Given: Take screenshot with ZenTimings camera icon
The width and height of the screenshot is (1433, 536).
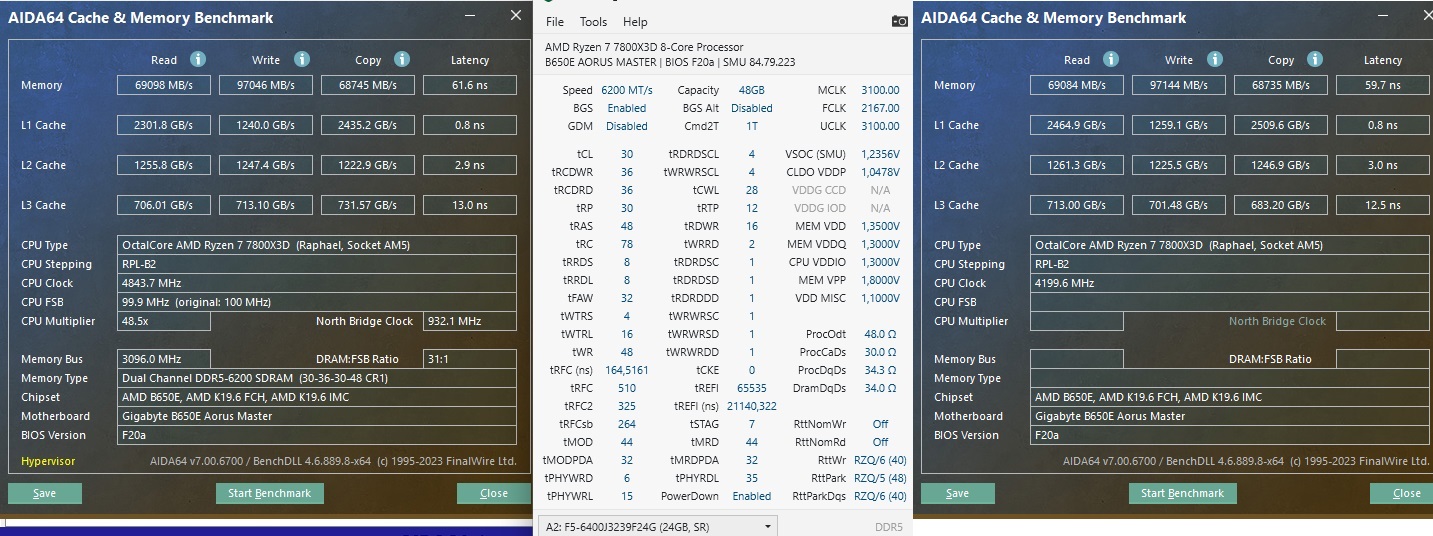Looking at the screenshot, I should click(x=899, y=21).
